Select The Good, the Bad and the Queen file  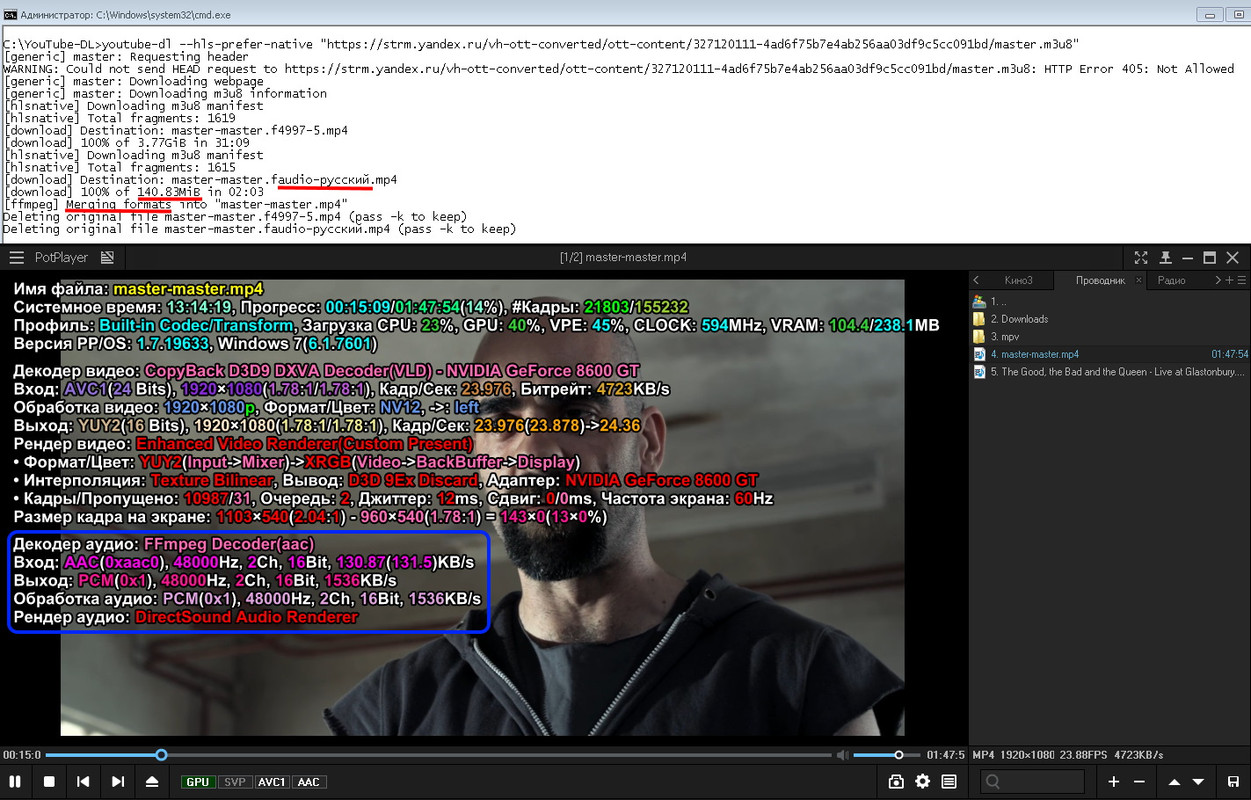pos(1110,372)
